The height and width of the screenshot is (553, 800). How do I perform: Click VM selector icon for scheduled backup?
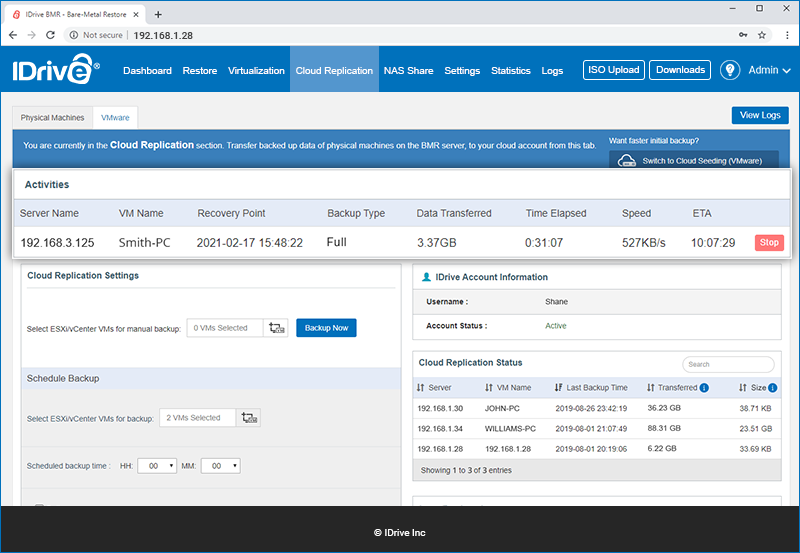point(248,418)
